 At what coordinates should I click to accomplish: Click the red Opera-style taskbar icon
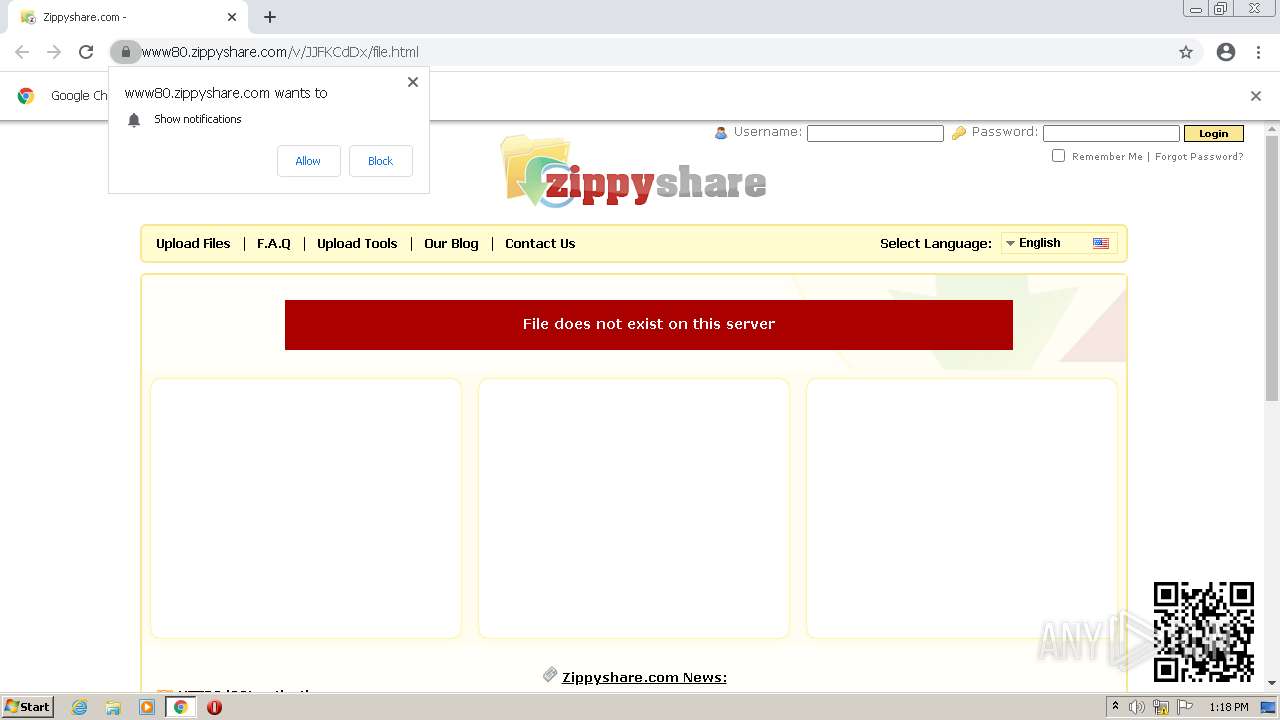[x=214, y=707]
